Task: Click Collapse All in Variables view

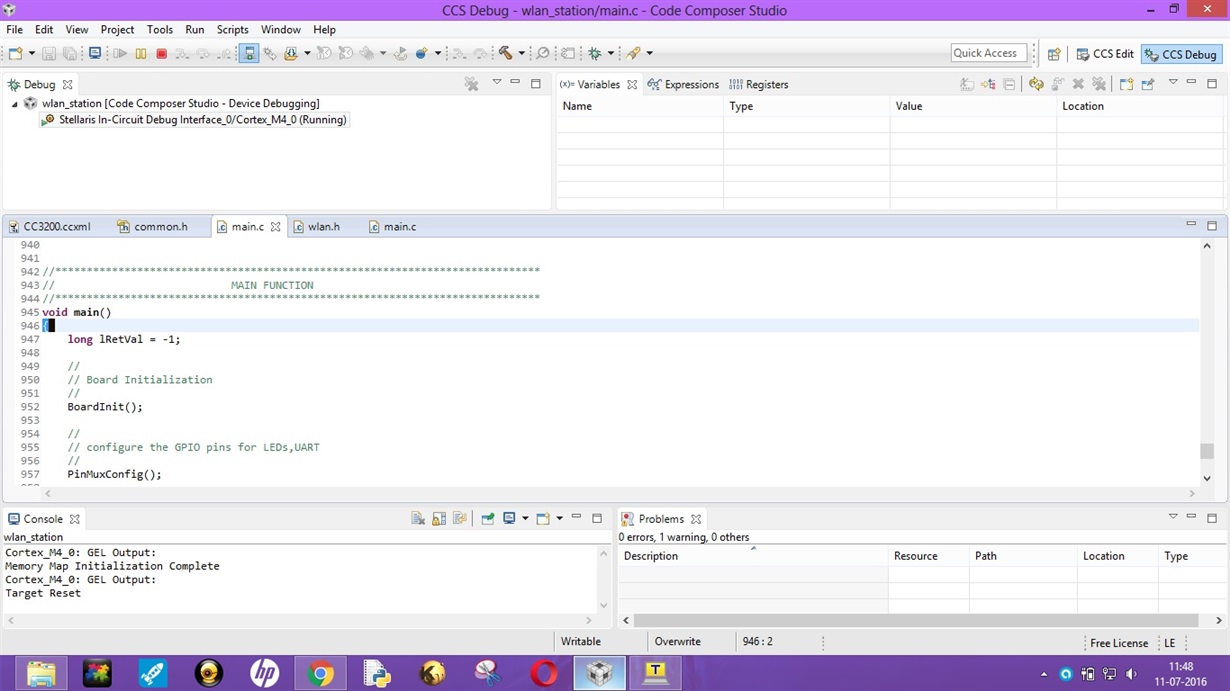Action: click(1010, 84)
